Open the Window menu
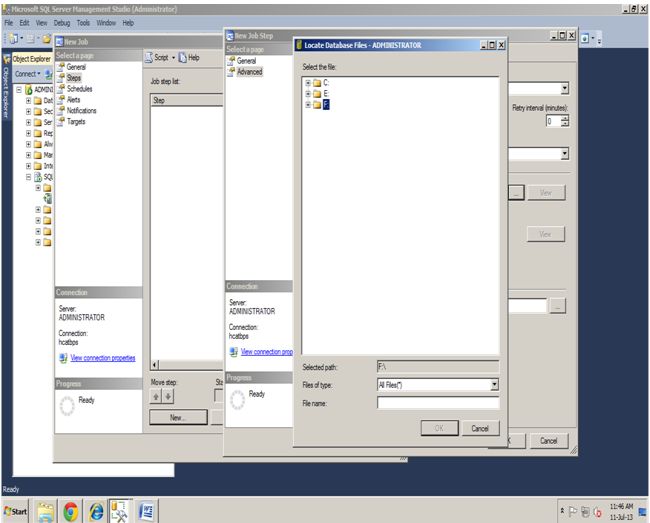Viewport: 650px width, 523px height. pos(106,23)
